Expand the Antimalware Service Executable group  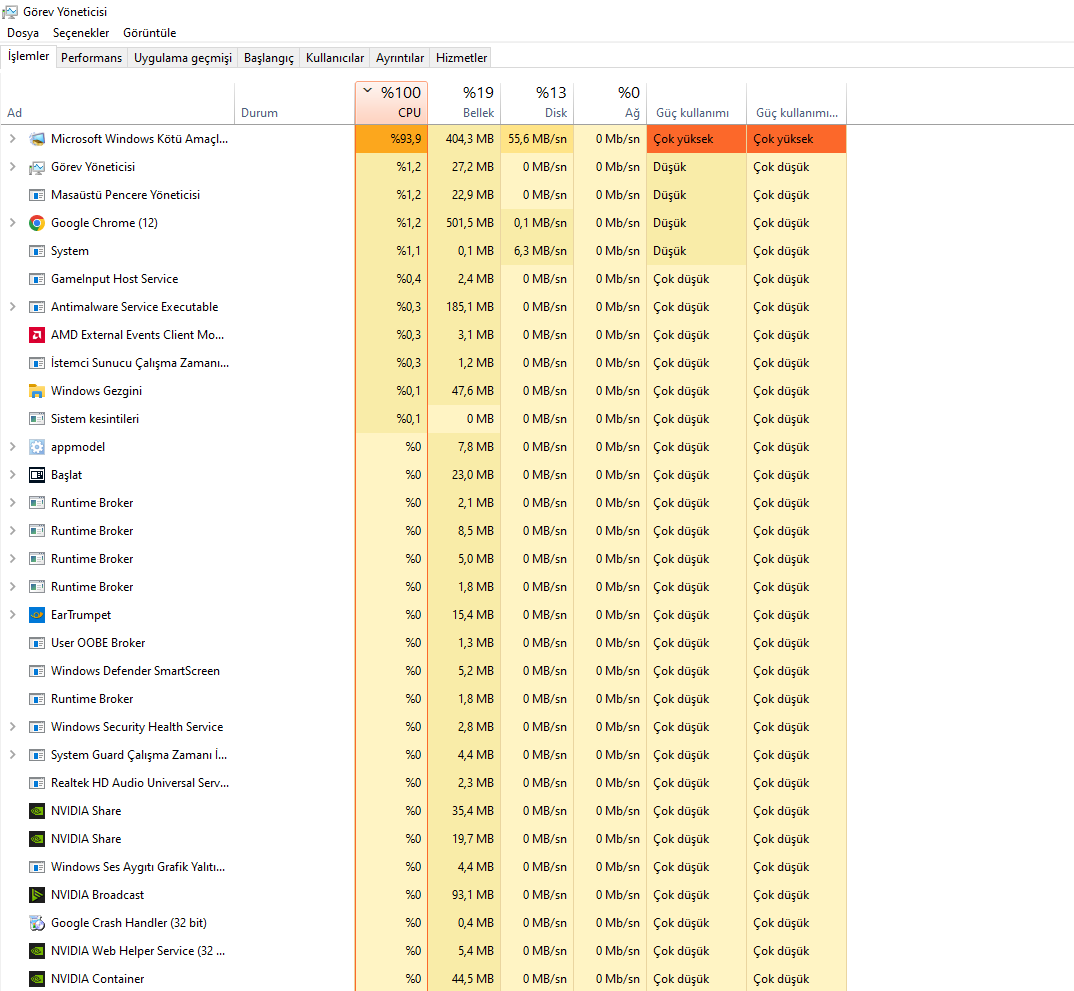coord(12,308)
